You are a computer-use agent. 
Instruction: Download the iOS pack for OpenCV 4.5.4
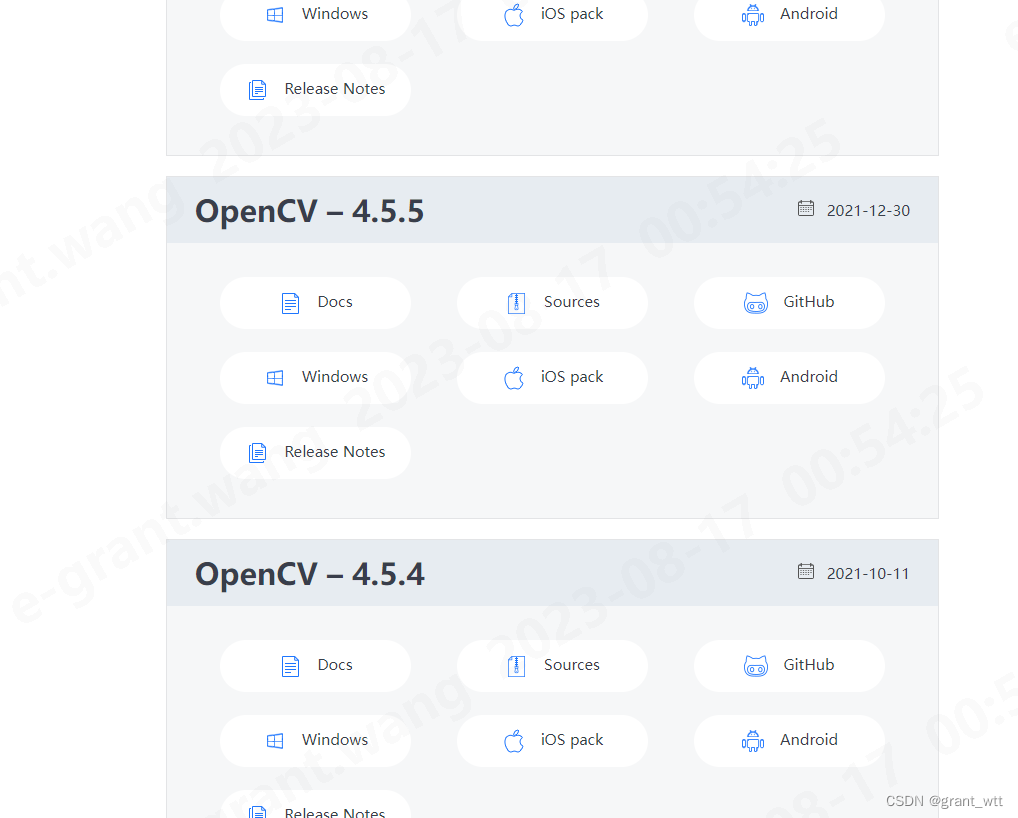552,740
